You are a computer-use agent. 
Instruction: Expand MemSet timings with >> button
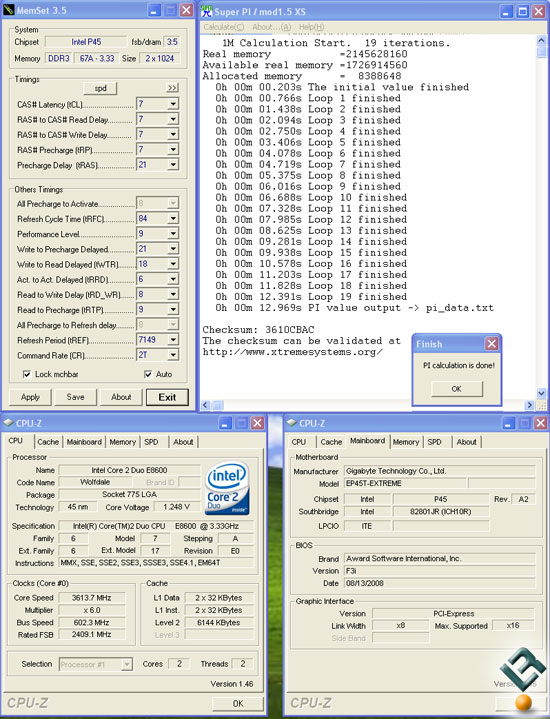(172, 88)
